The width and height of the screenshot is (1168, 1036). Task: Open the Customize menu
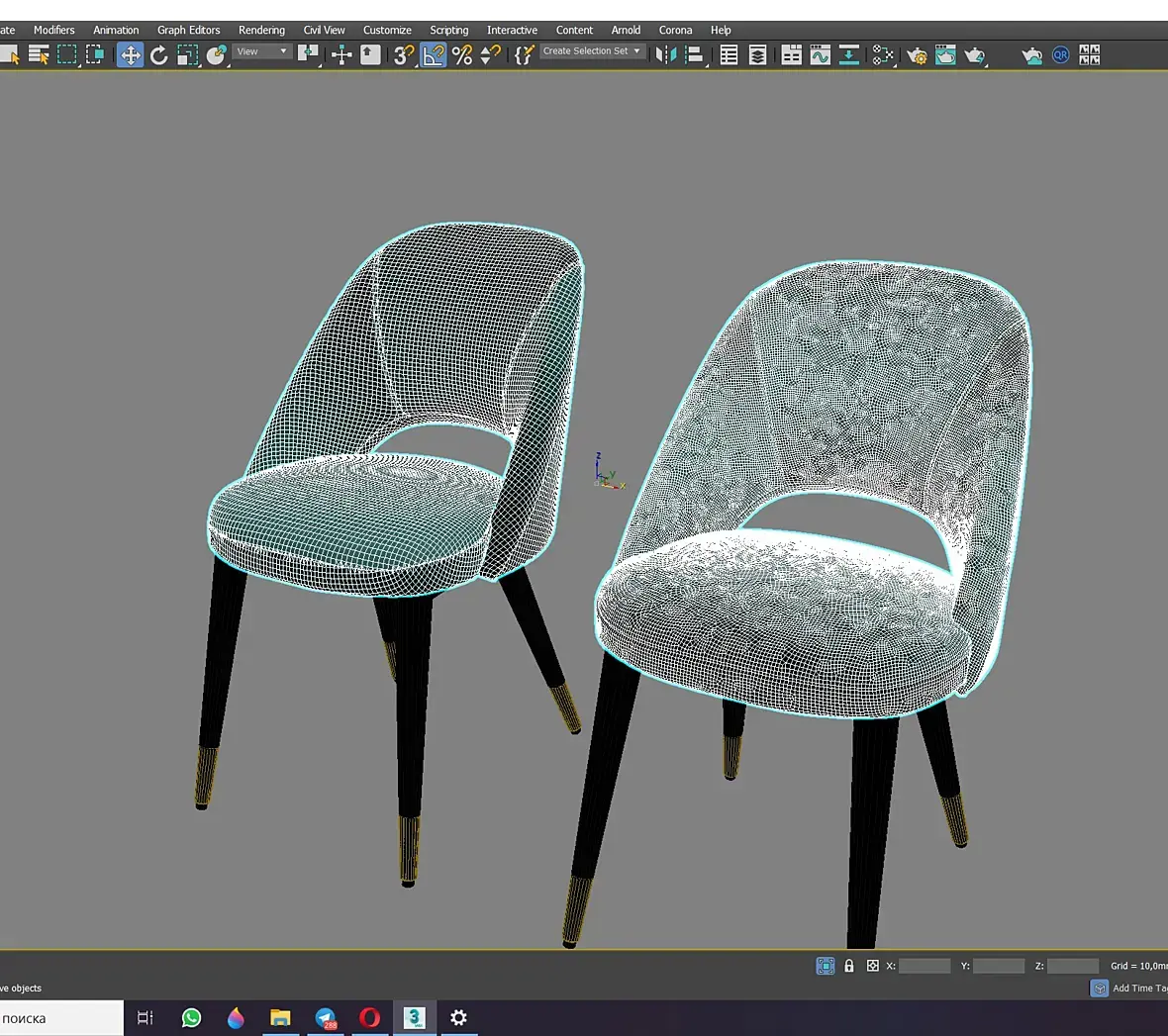tap(387, 30)
